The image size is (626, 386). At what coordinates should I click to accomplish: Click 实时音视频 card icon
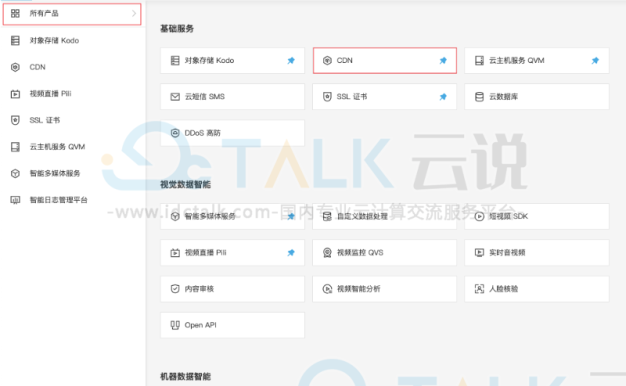point(479,253)
